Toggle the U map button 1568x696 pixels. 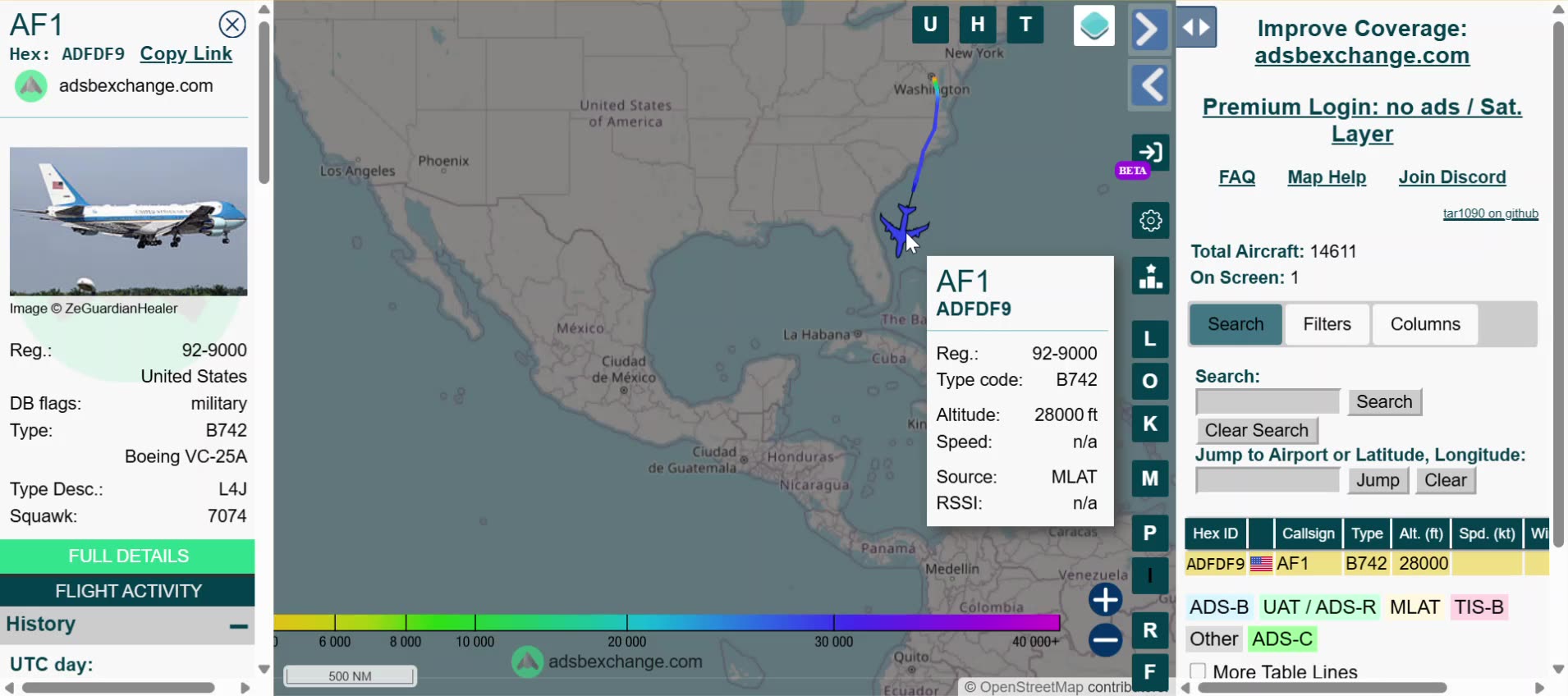coord(930,25)
